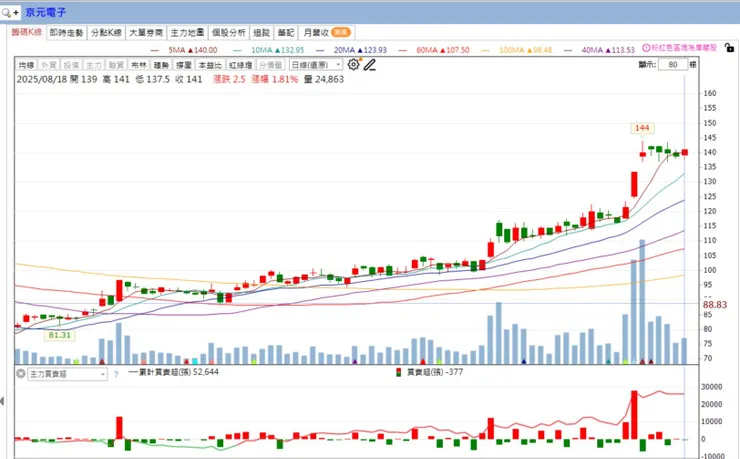740x459 pixels.
Task: Click the 20MA legend entry
Action: click(352, 50)
